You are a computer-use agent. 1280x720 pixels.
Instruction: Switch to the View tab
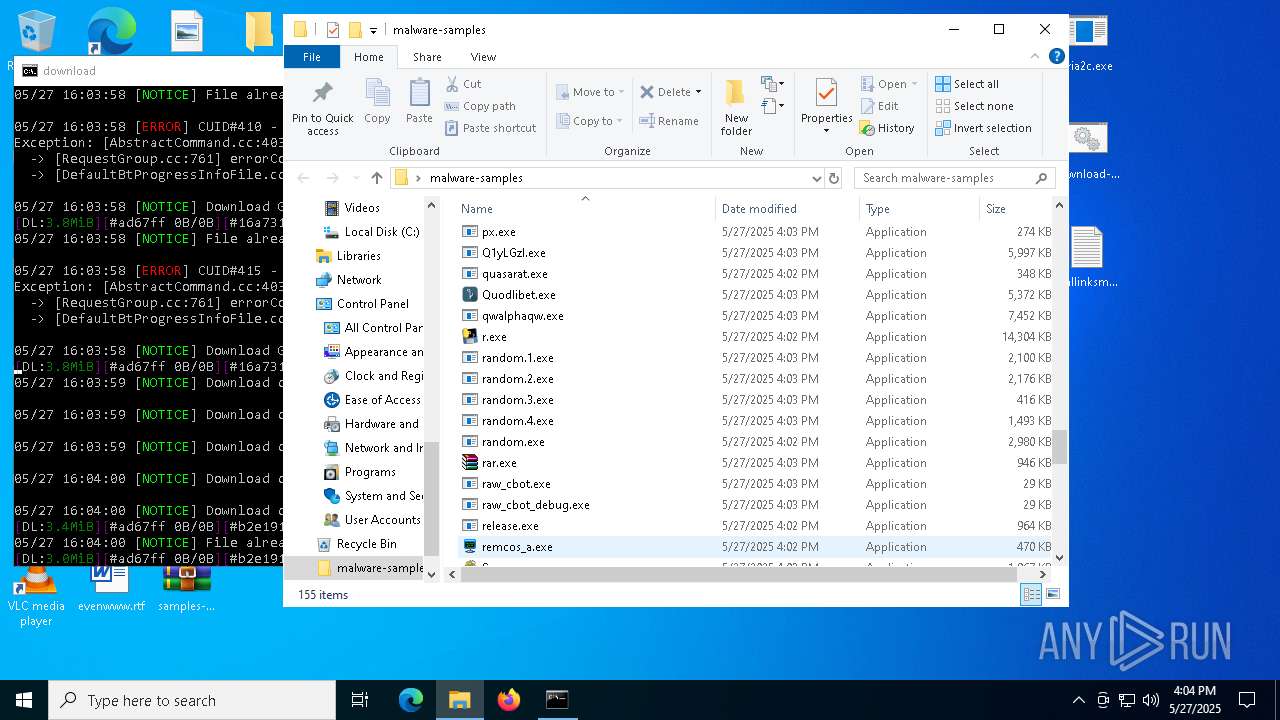[483, 57]
